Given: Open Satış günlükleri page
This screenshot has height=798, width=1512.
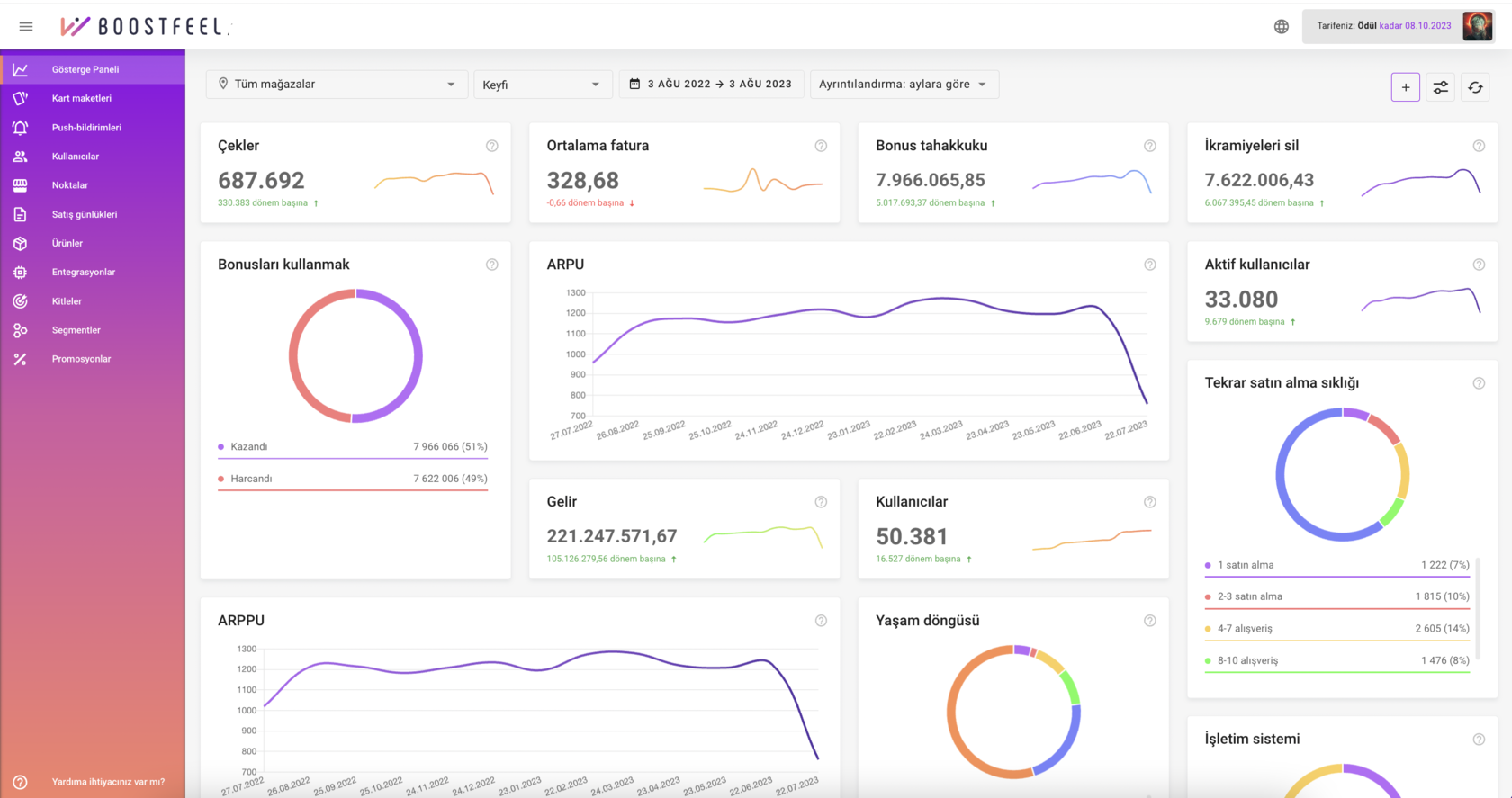Looking at the screenshot, I should point(93,214).
